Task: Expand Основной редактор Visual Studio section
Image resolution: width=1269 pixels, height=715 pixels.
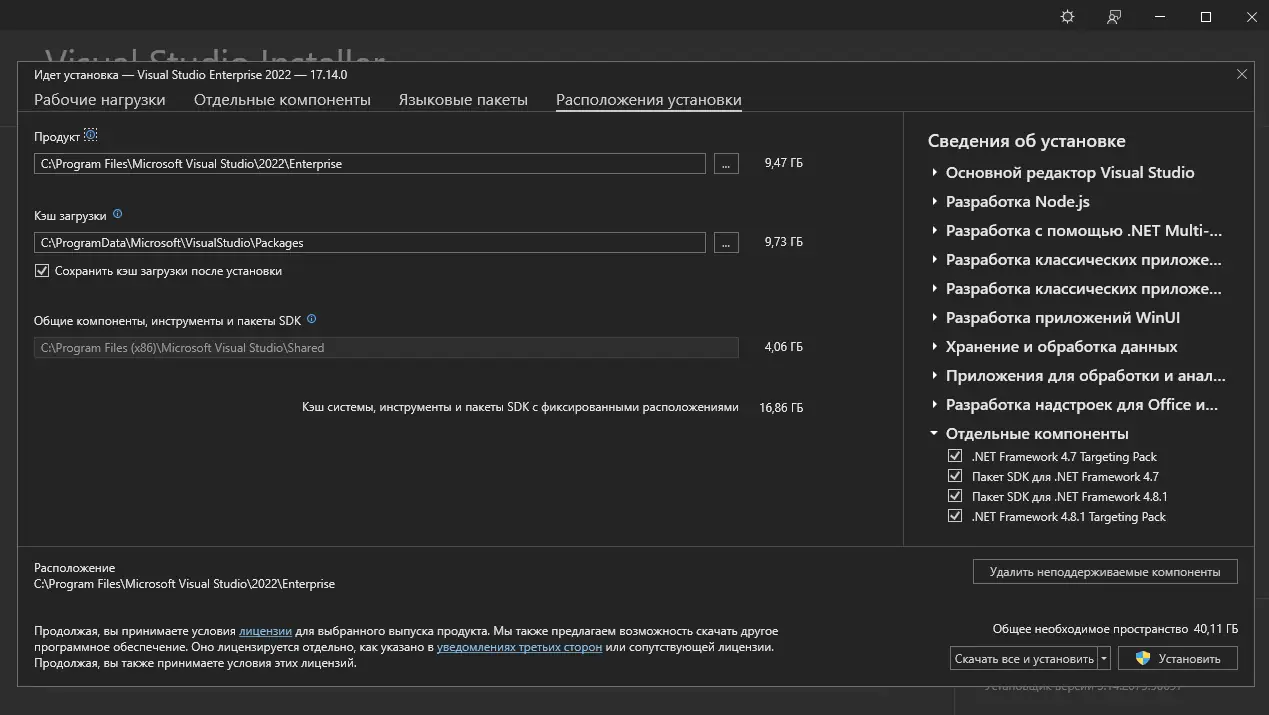Action: [935, 173]
